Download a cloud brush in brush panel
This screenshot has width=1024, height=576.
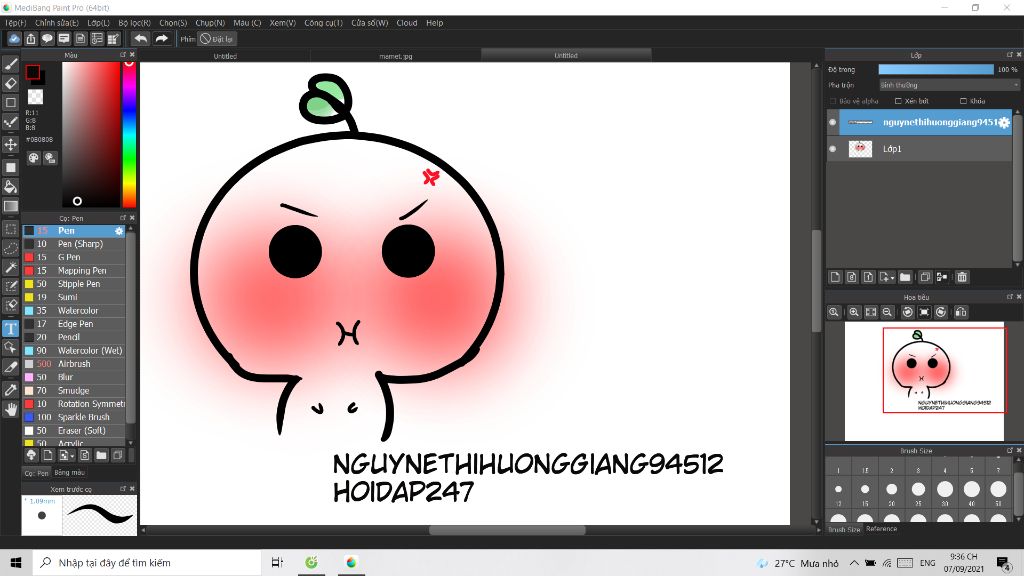coord(31,455)
